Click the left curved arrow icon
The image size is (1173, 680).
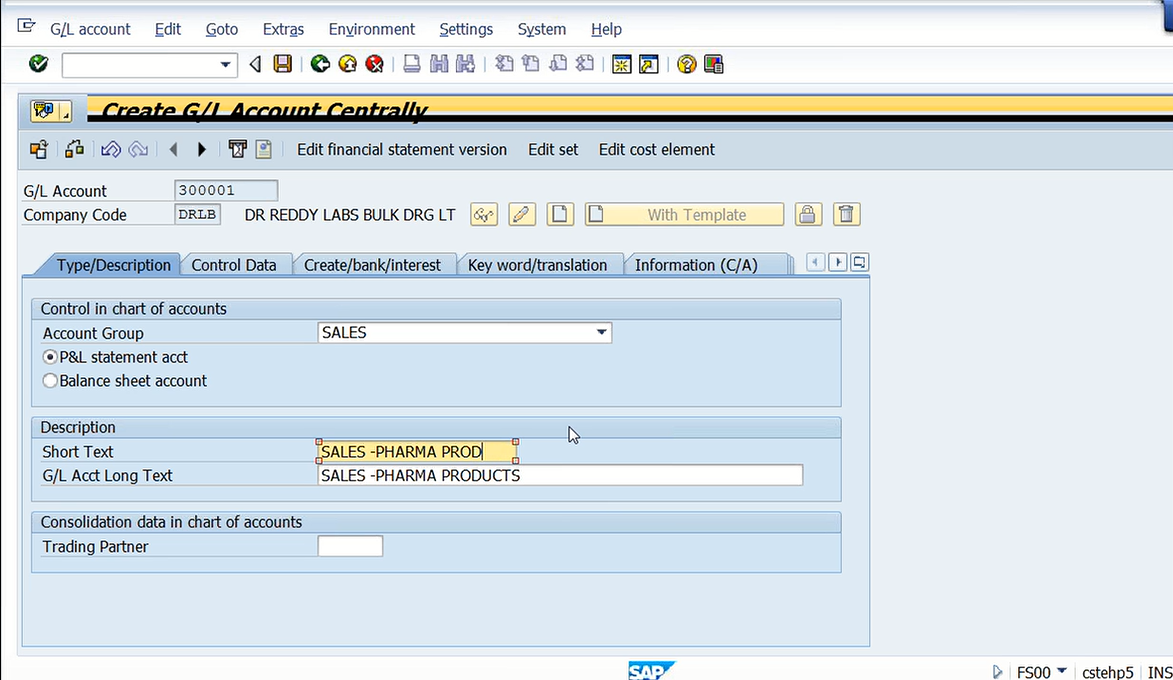pos(111,150)
